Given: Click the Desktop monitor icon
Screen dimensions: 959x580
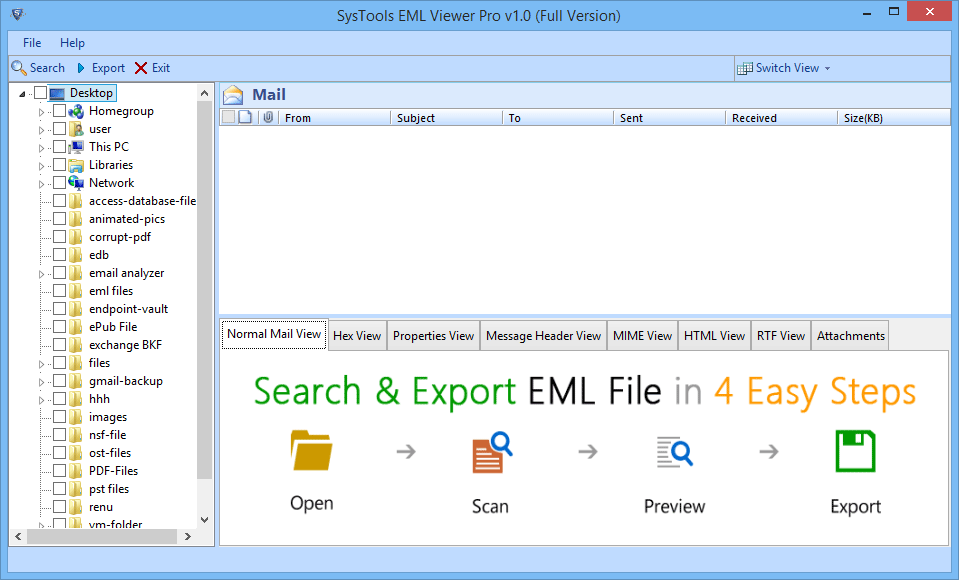Looking at the screenshot, I should 56,94.
